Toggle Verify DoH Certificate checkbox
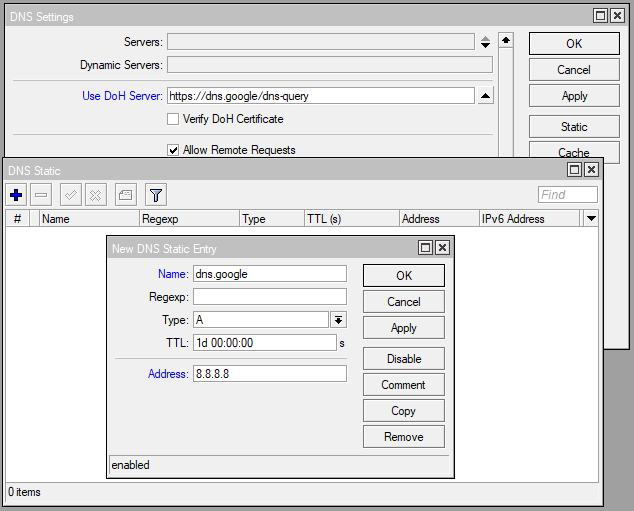Image resolution: width=634 pixels, height=511 pixels. click(173, 119)
